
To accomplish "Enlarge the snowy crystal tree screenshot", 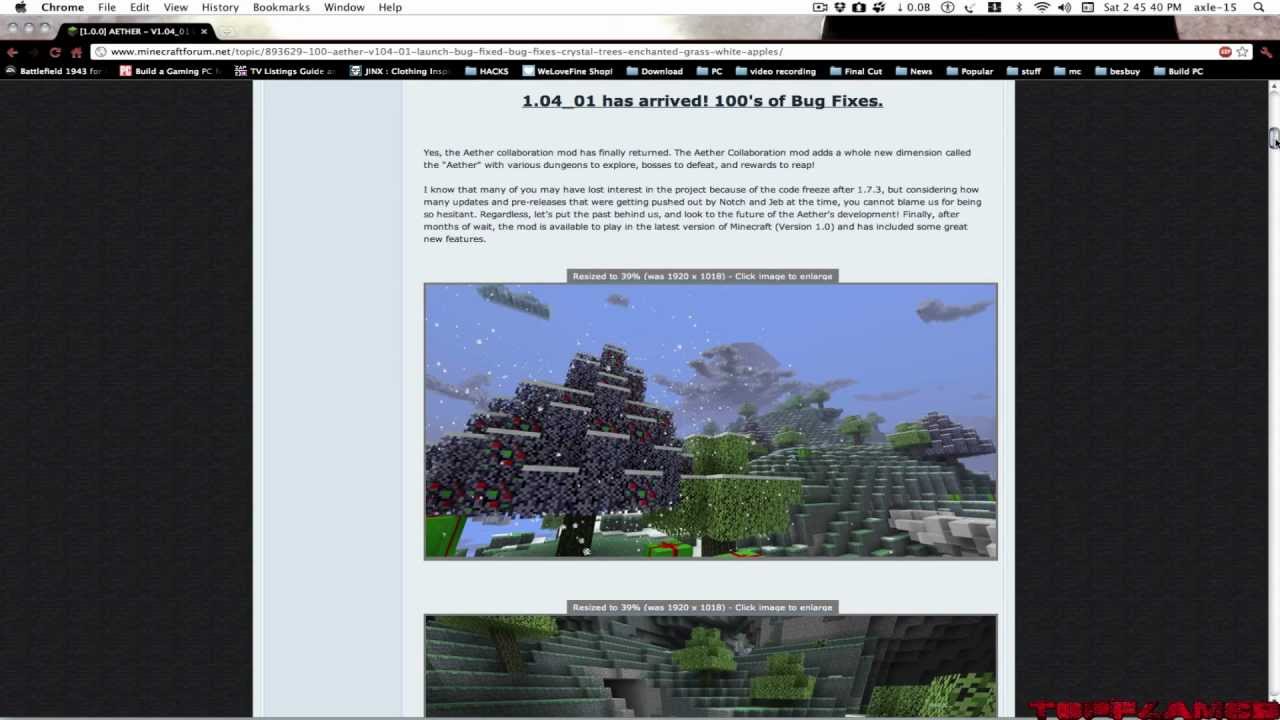I will [x=710, y=421].
